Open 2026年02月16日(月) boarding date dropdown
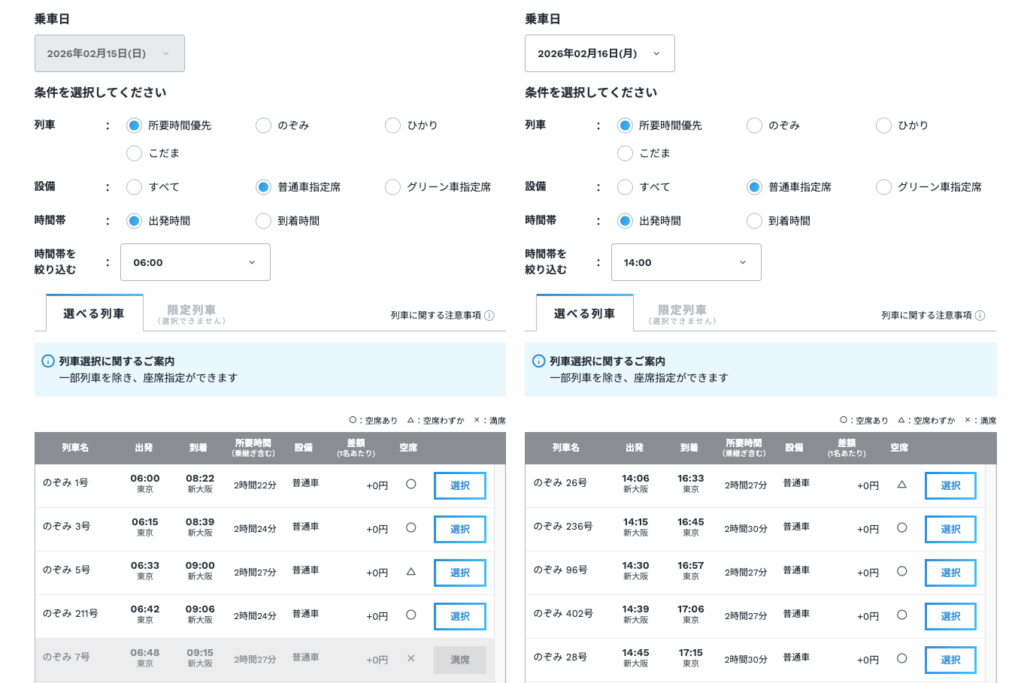The width and height of the screenshot is (1024, 683). [599, 53]
